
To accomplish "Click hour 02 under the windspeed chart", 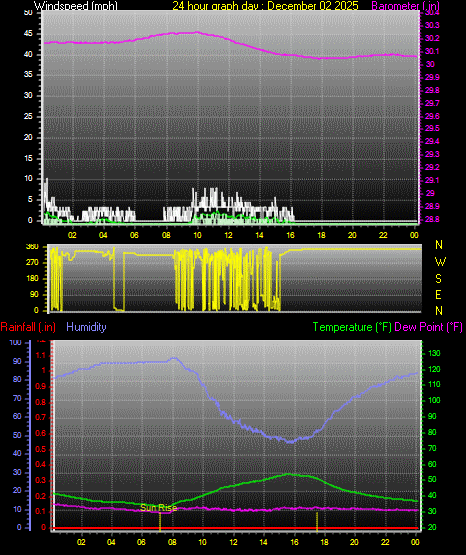I will coord(72,235).
